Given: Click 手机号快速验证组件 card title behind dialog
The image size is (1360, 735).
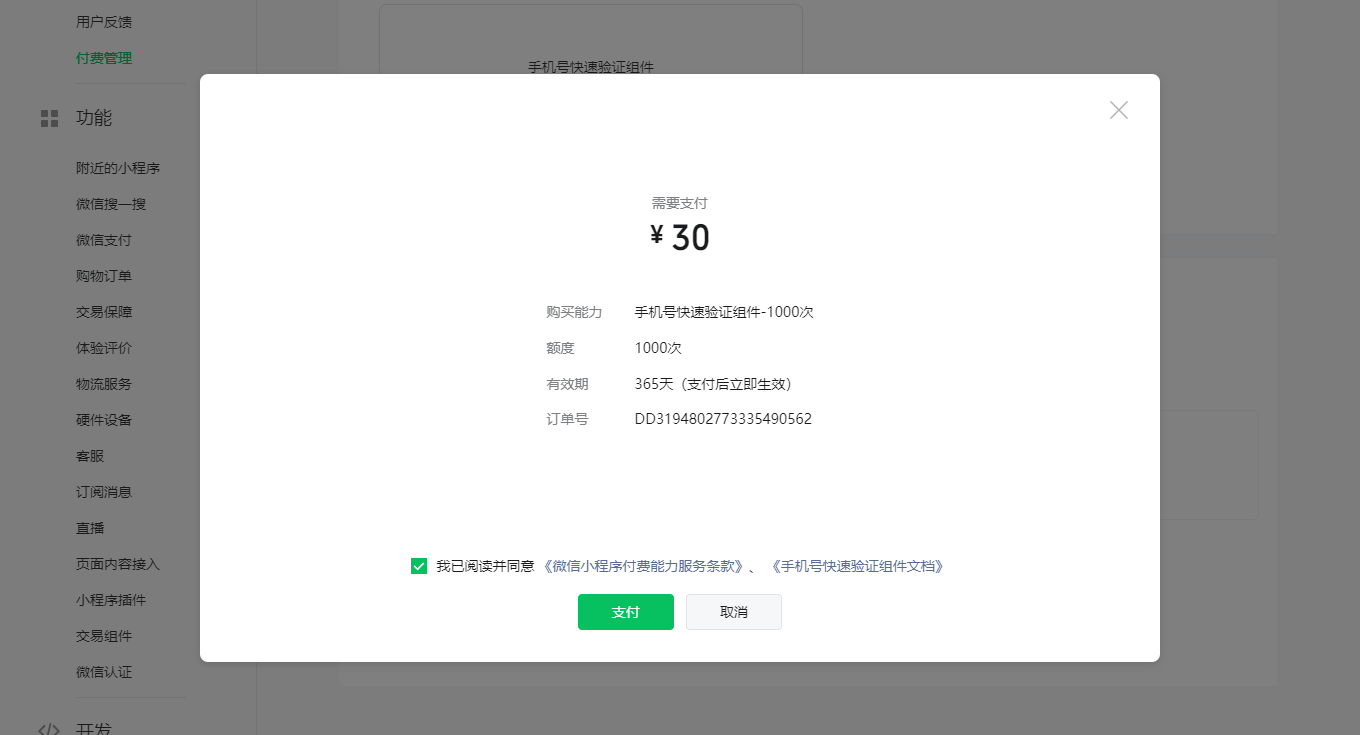Looking at the screenshot, I should tap(591, 67).
